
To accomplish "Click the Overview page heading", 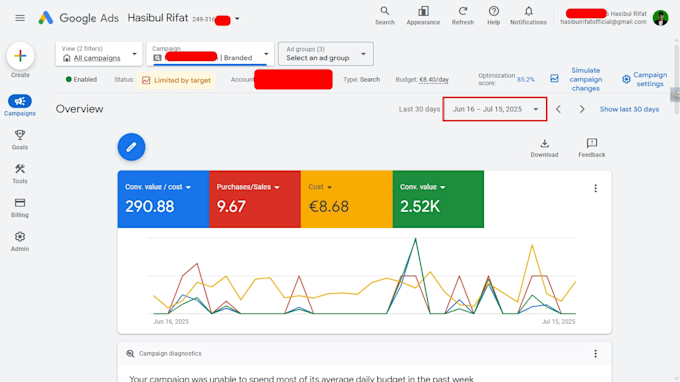I will [x=79, y=109].
